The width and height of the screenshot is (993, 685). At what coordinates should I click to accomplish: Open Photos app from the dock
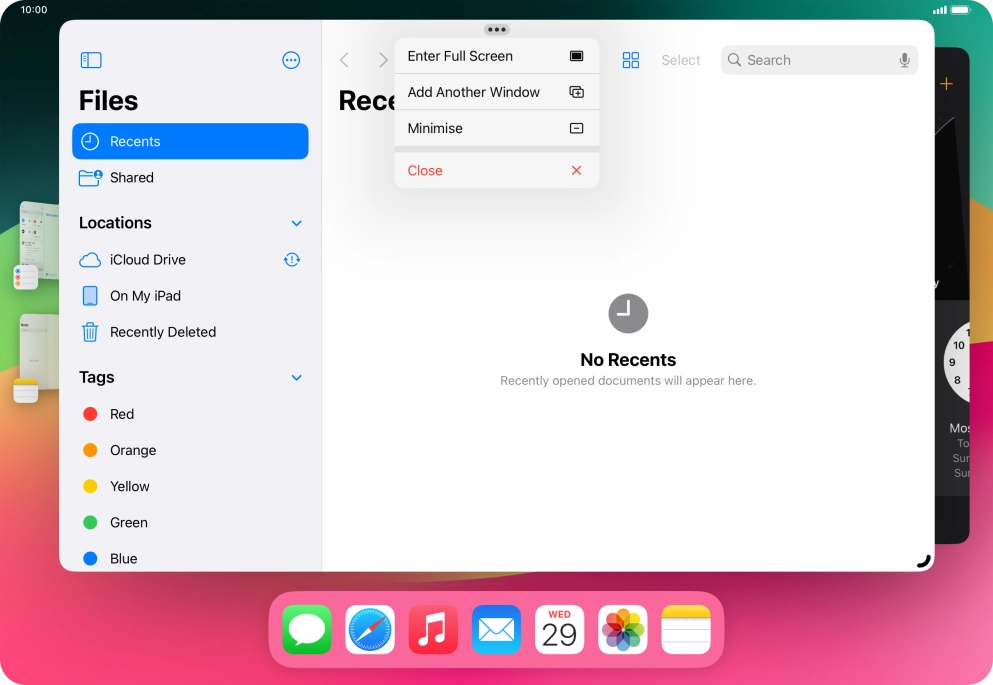click(x=623, y=630)
